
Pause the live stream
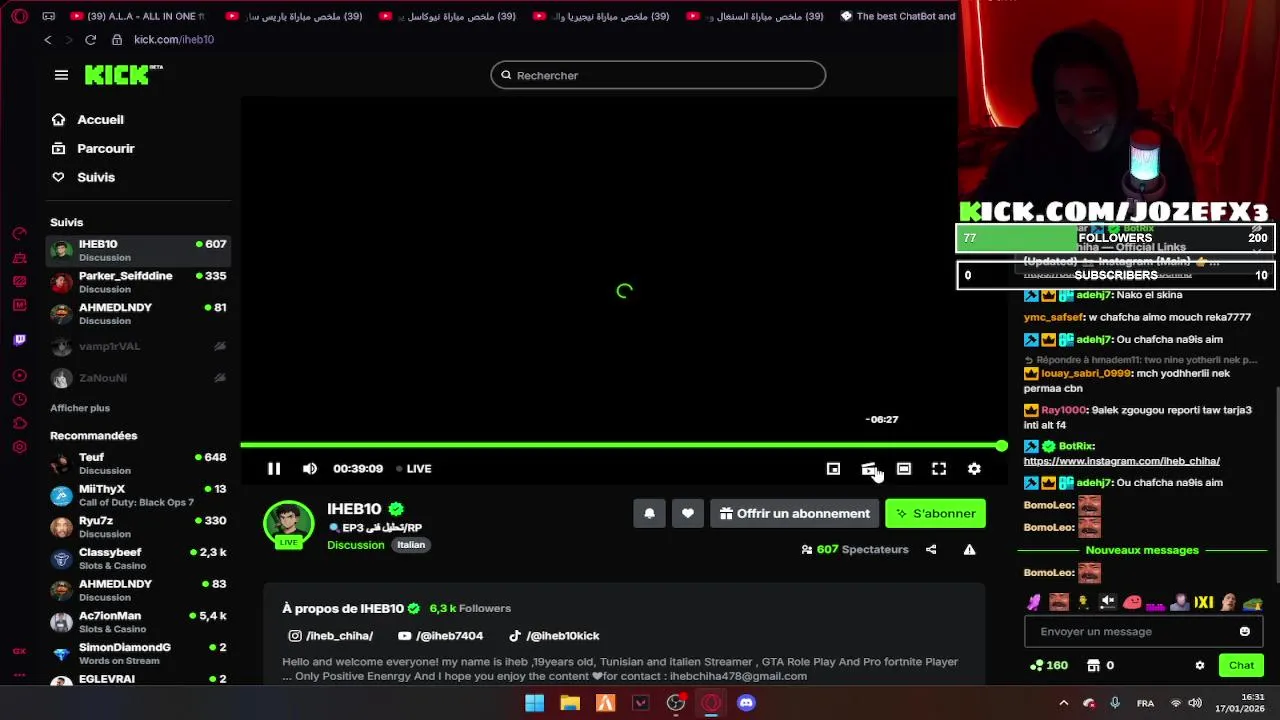pyautogui.click(x=274, y=468)
